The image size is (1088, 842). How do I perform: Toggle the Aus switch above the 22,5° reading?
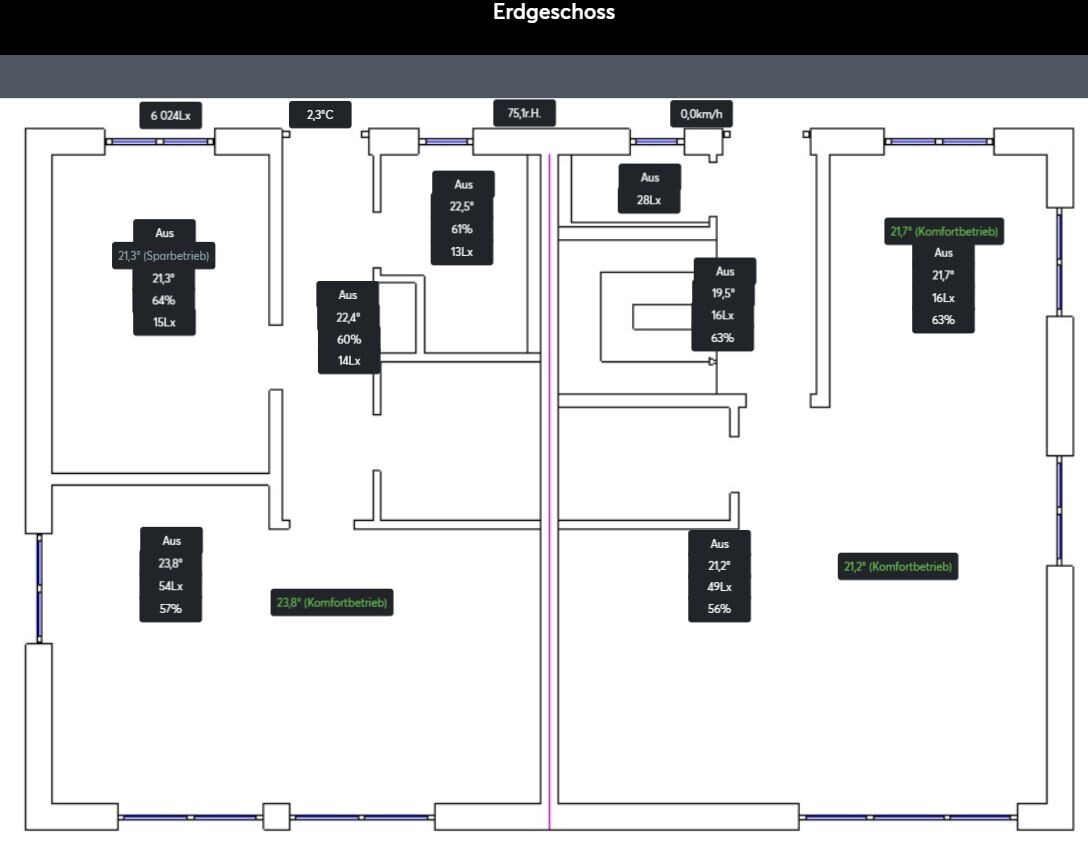463,185
